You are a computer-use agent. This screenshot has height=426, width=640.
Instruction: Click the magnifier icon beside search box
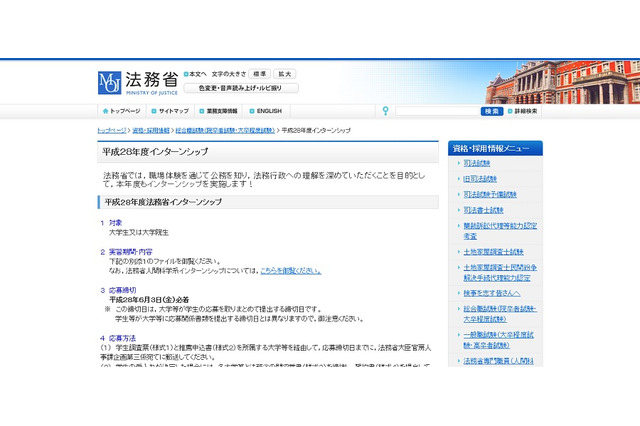point(385,111)
